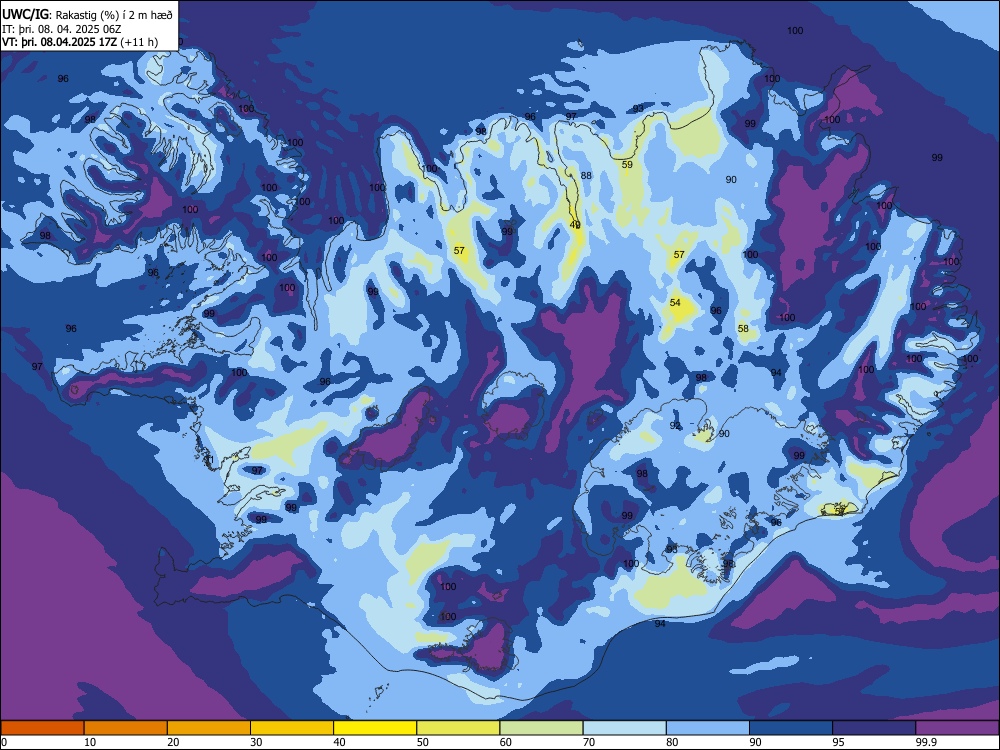1000x750 pixels.
Task: Click the 10–20% orange legend swatch
Action: [x=126, y=728]
